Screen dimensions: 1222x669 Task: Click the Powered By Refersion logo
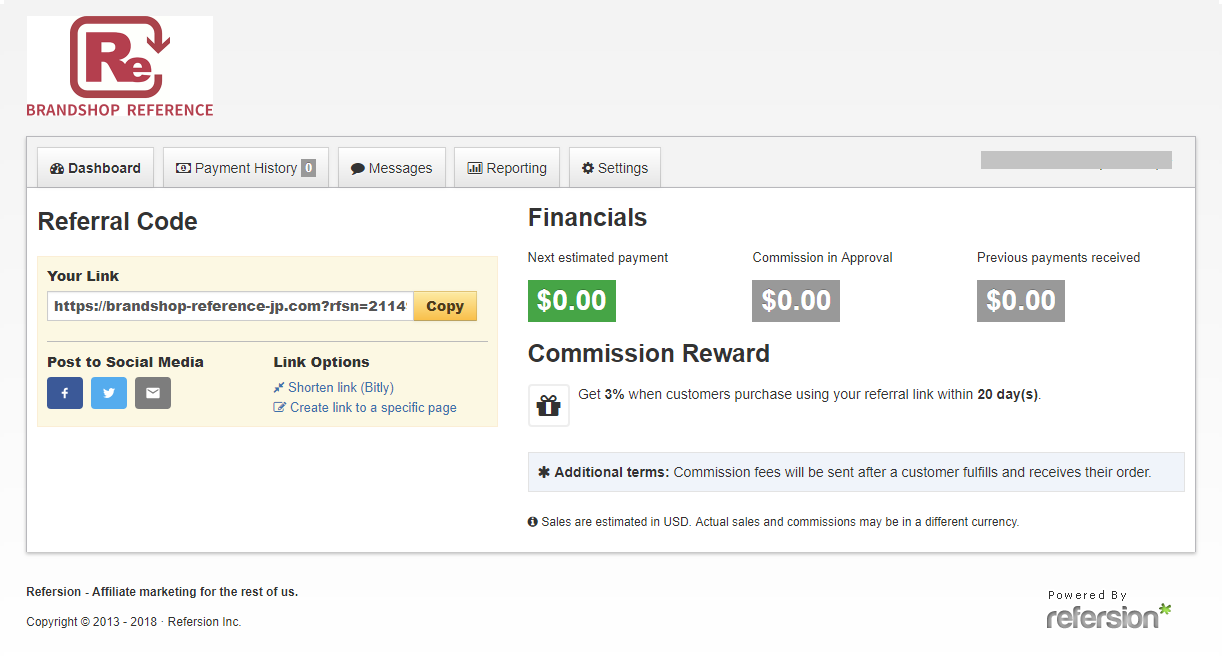coord(1108,608)
